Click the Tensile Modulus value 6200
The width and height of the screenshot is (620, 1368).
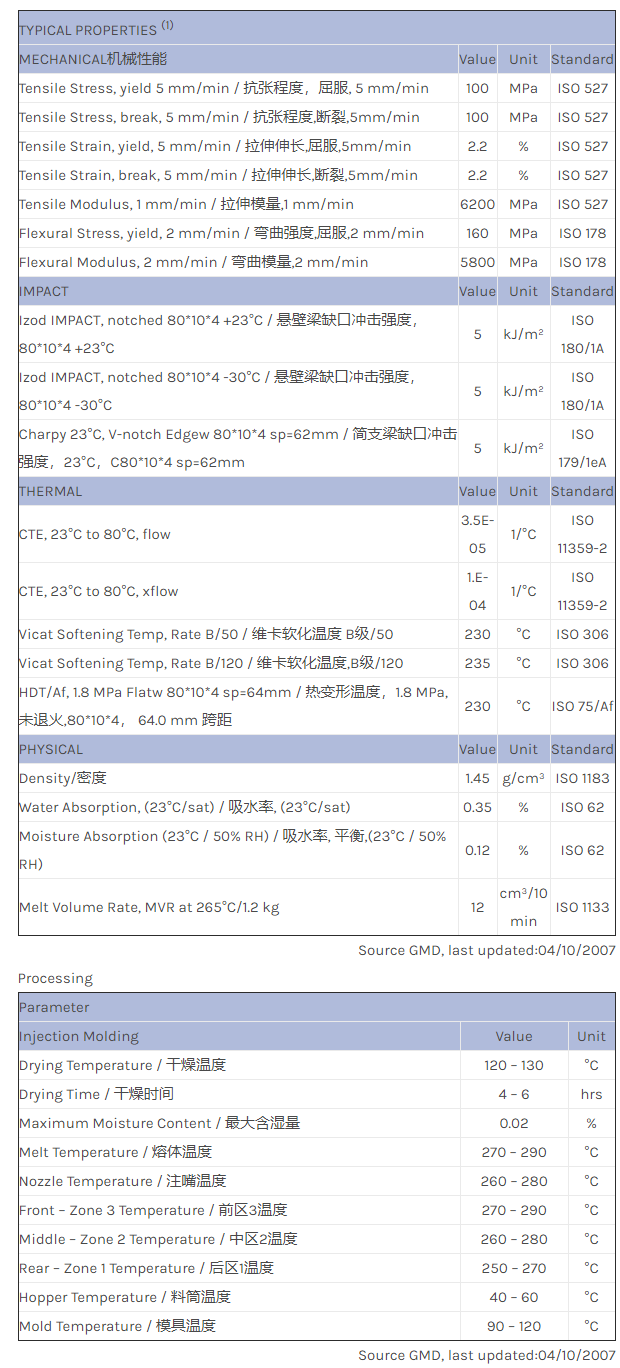point(477,204)
